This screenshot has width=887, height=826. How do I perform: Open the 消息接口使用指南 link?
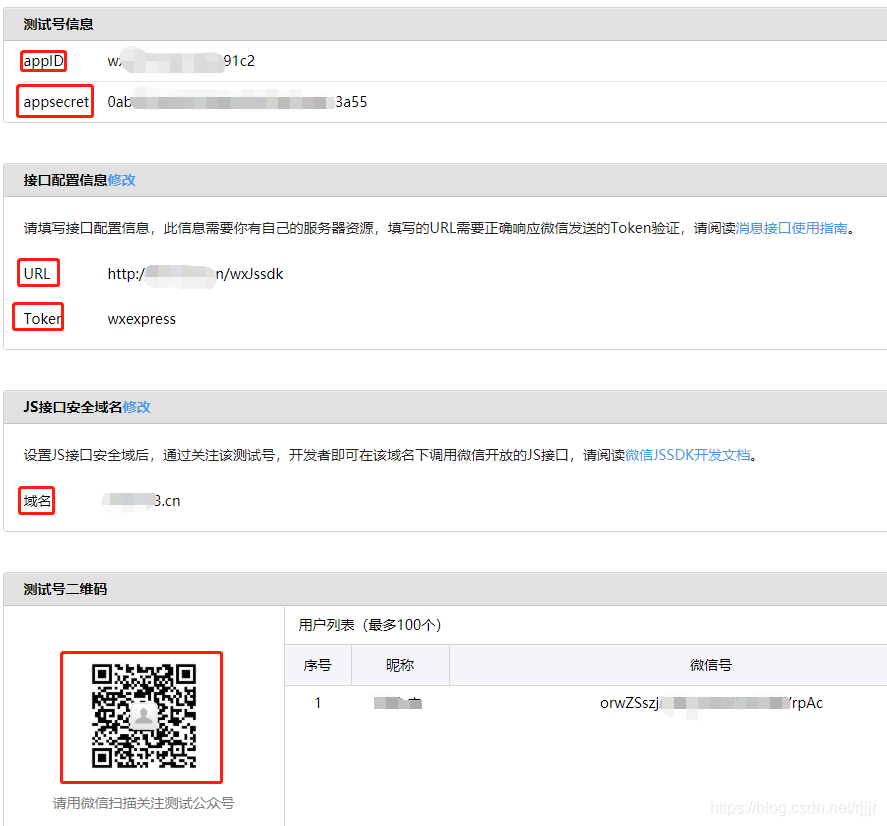click(x=791, y=228)
